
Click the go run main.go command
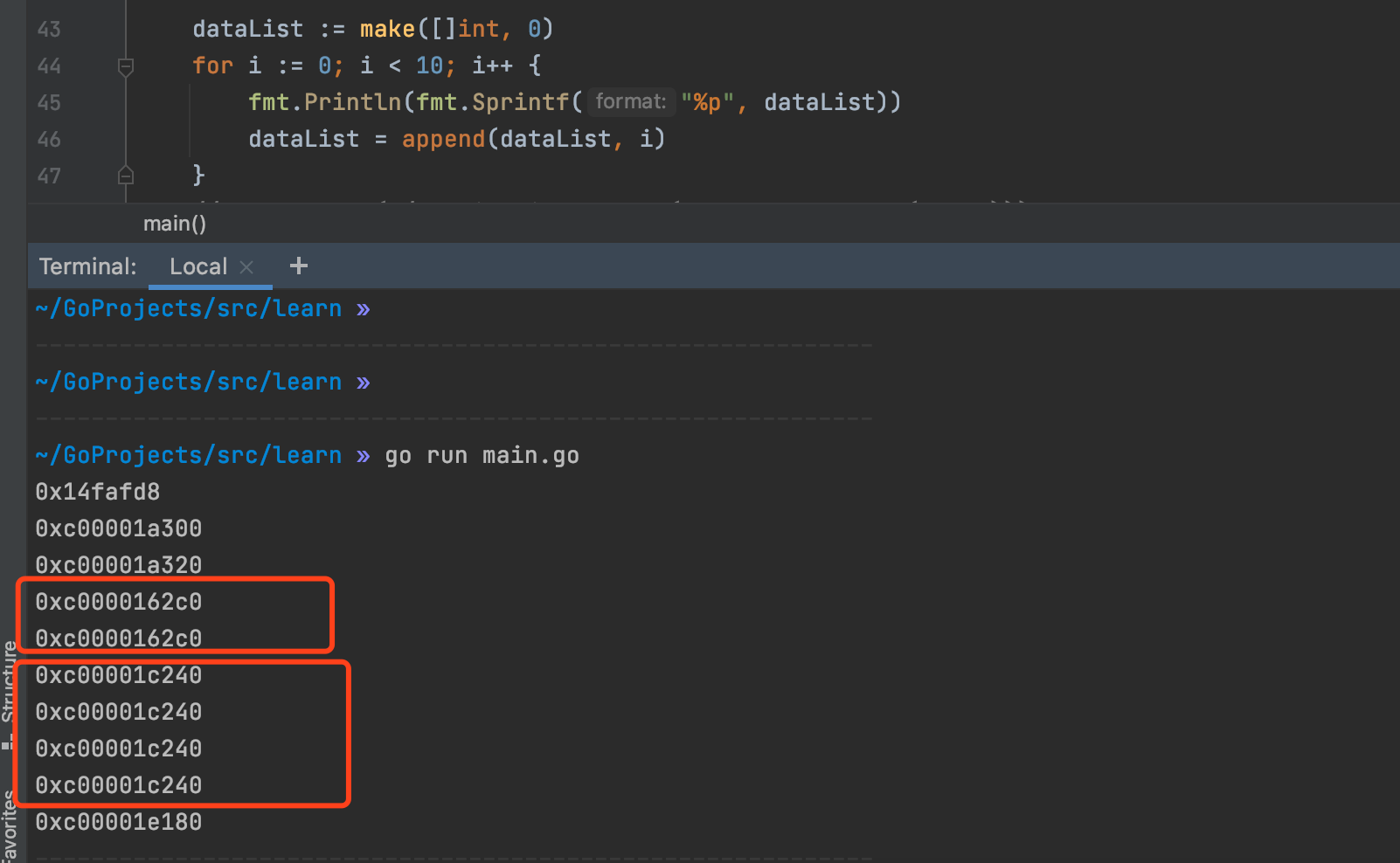coord(482,455)
